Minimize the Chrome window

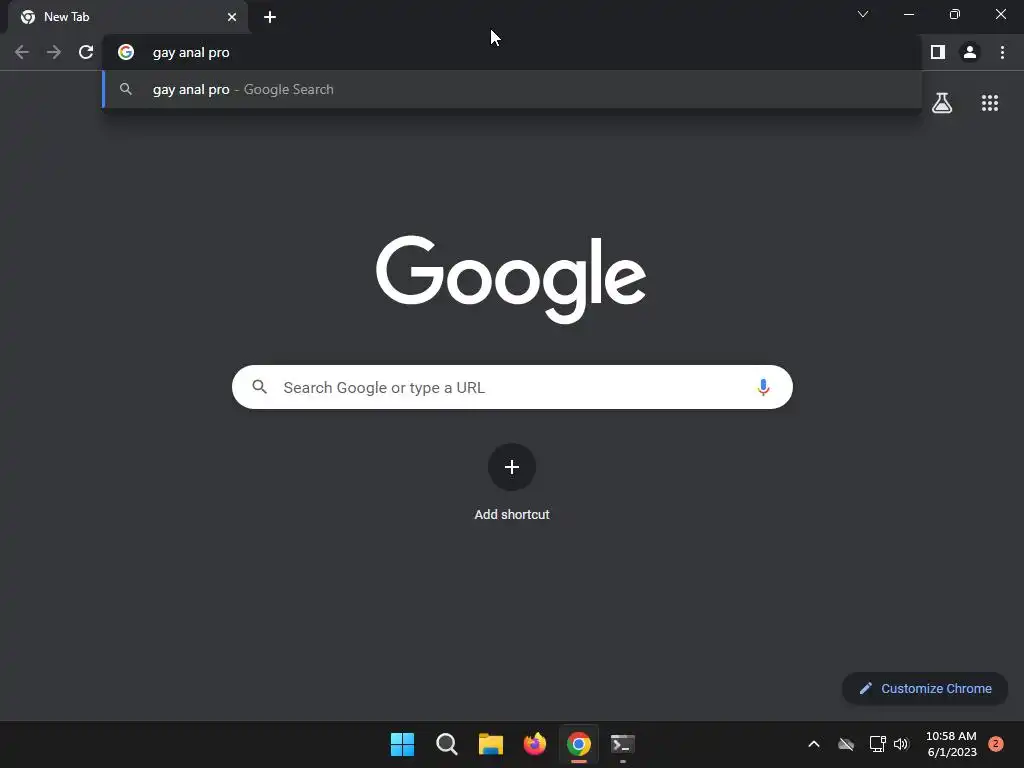(x=908, y=14)
